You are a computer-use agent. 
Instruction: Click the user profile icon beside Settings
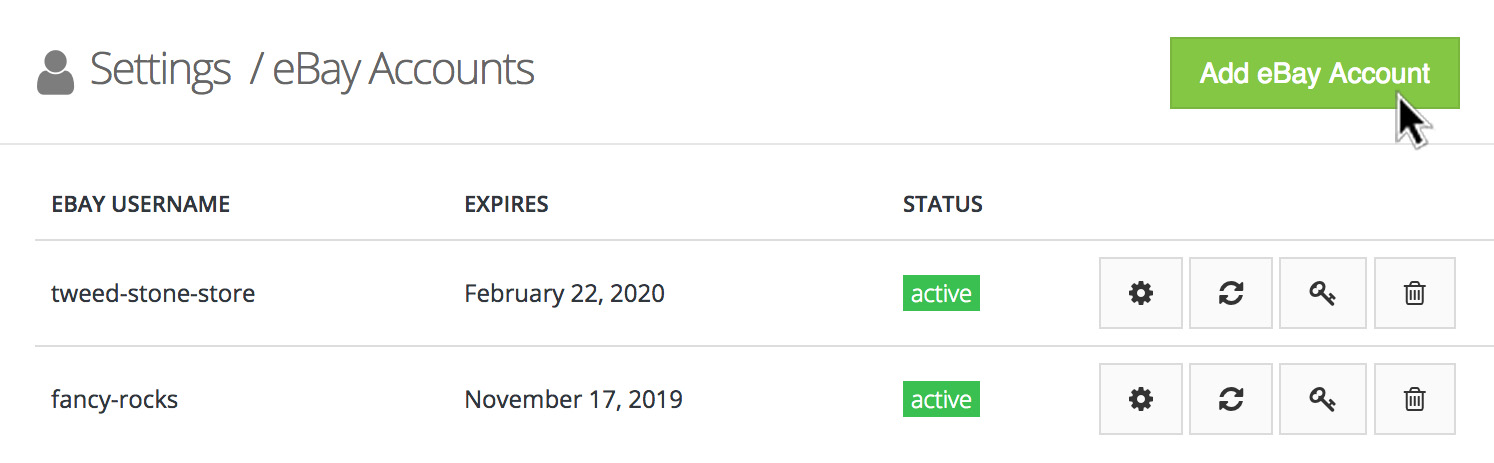click(x=56, y=73)
